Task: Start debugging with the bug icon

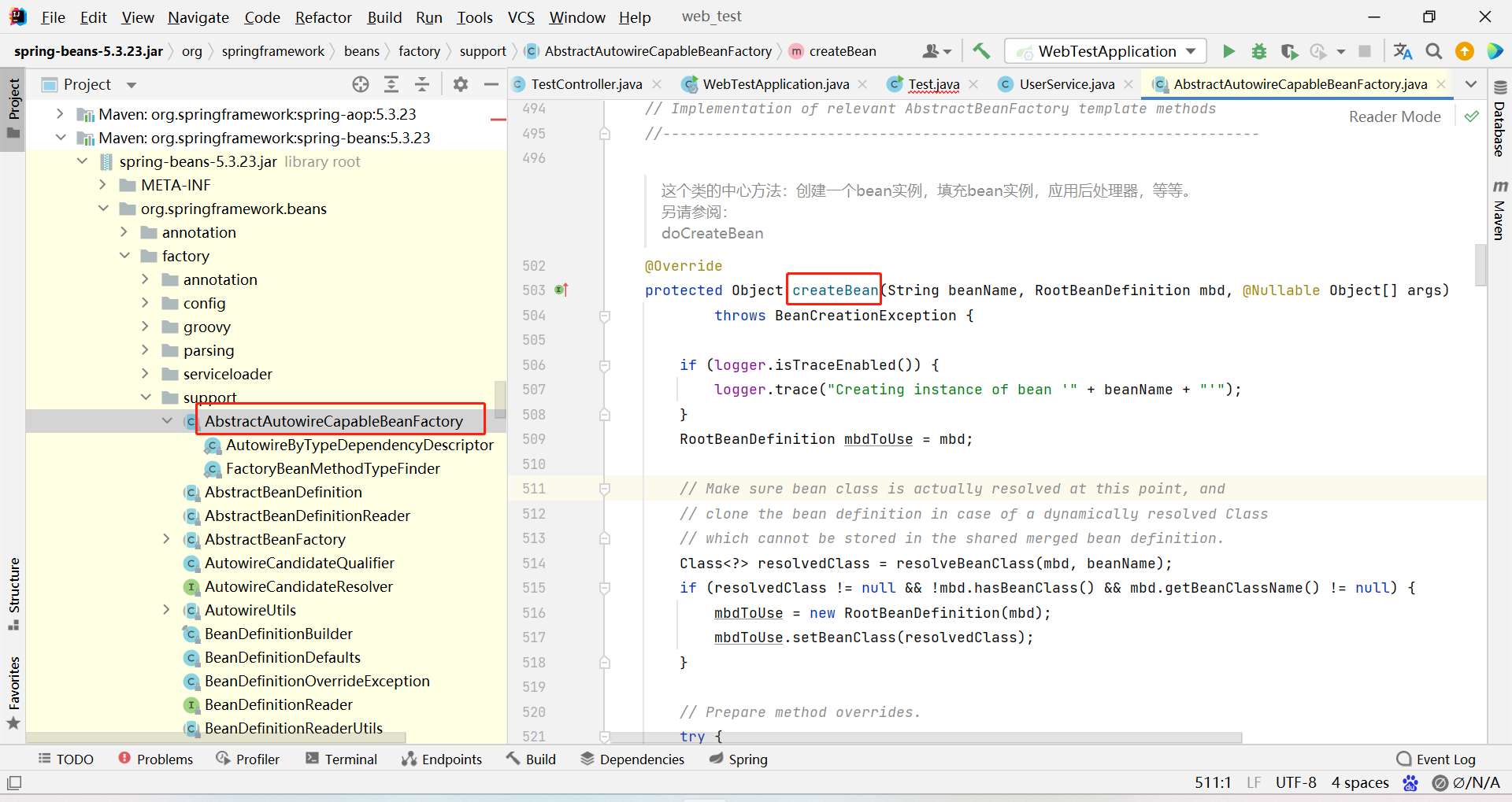Action: tap(1259, 51)
